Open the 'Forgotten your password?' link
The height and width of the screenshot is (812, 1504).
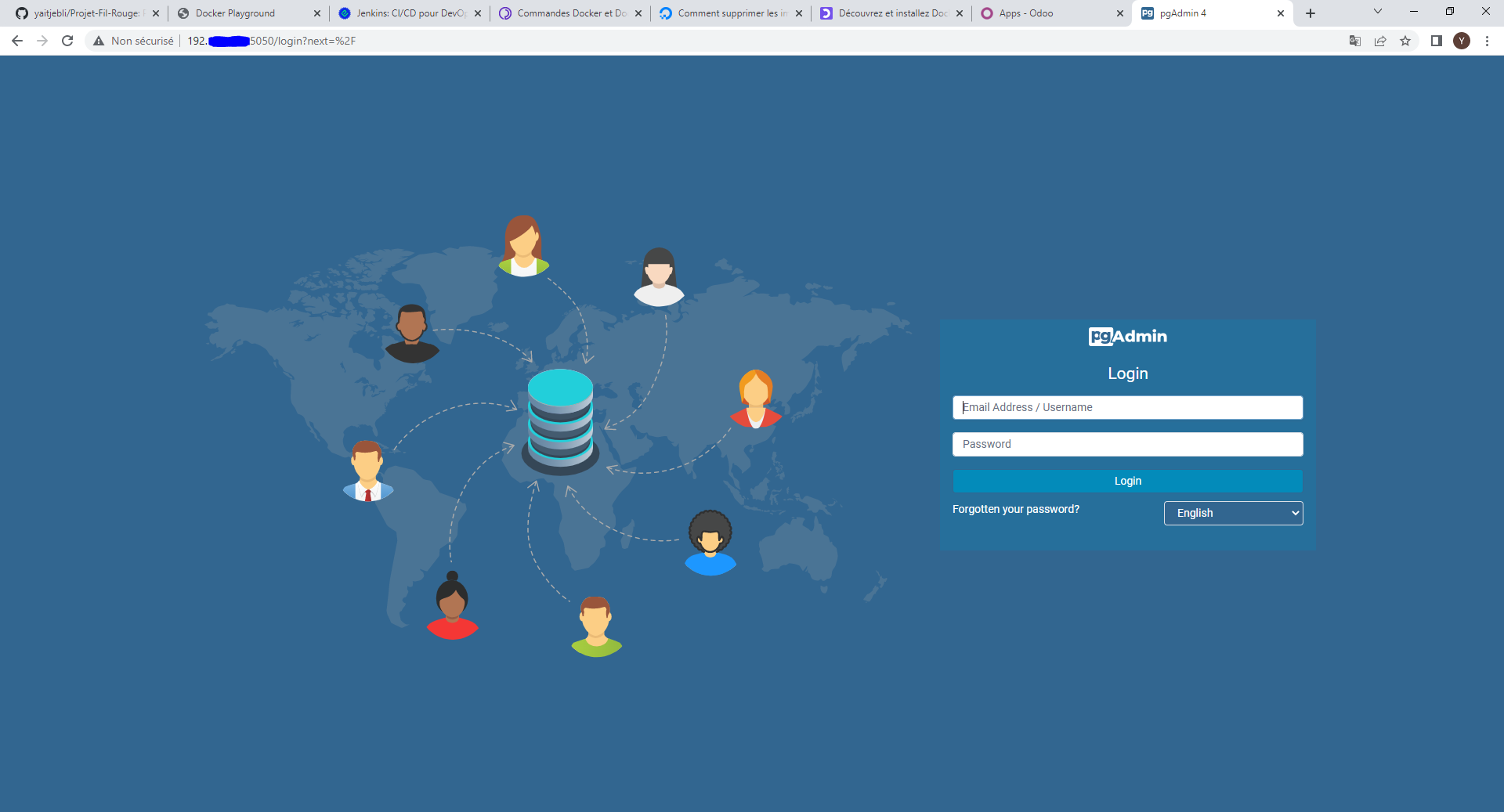[1015, 509]
